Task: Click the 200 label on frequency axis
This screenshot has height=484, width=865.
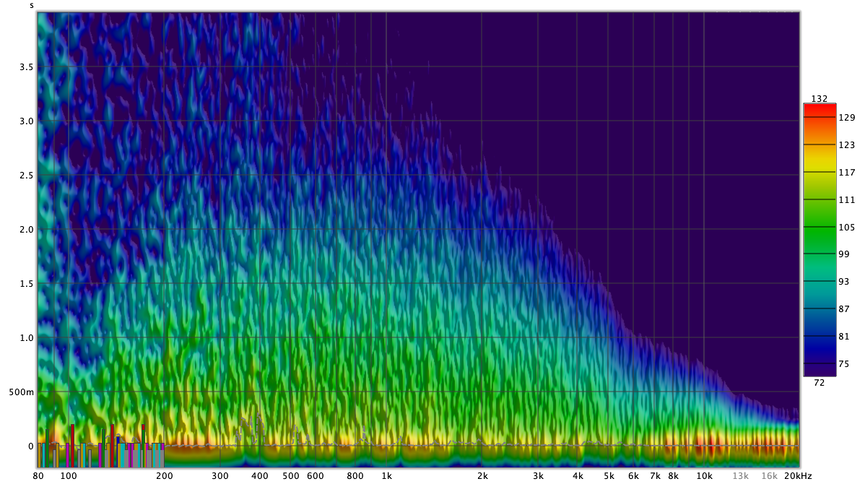Action: (x=164, y=476)
